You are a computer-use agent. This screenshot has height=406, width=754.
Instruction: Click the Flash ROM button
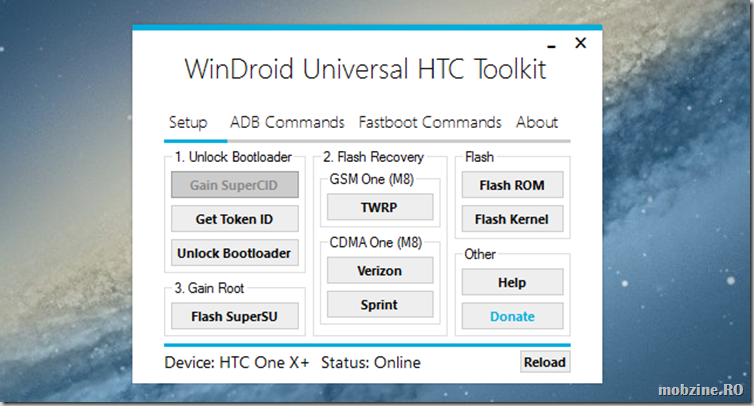513,185
